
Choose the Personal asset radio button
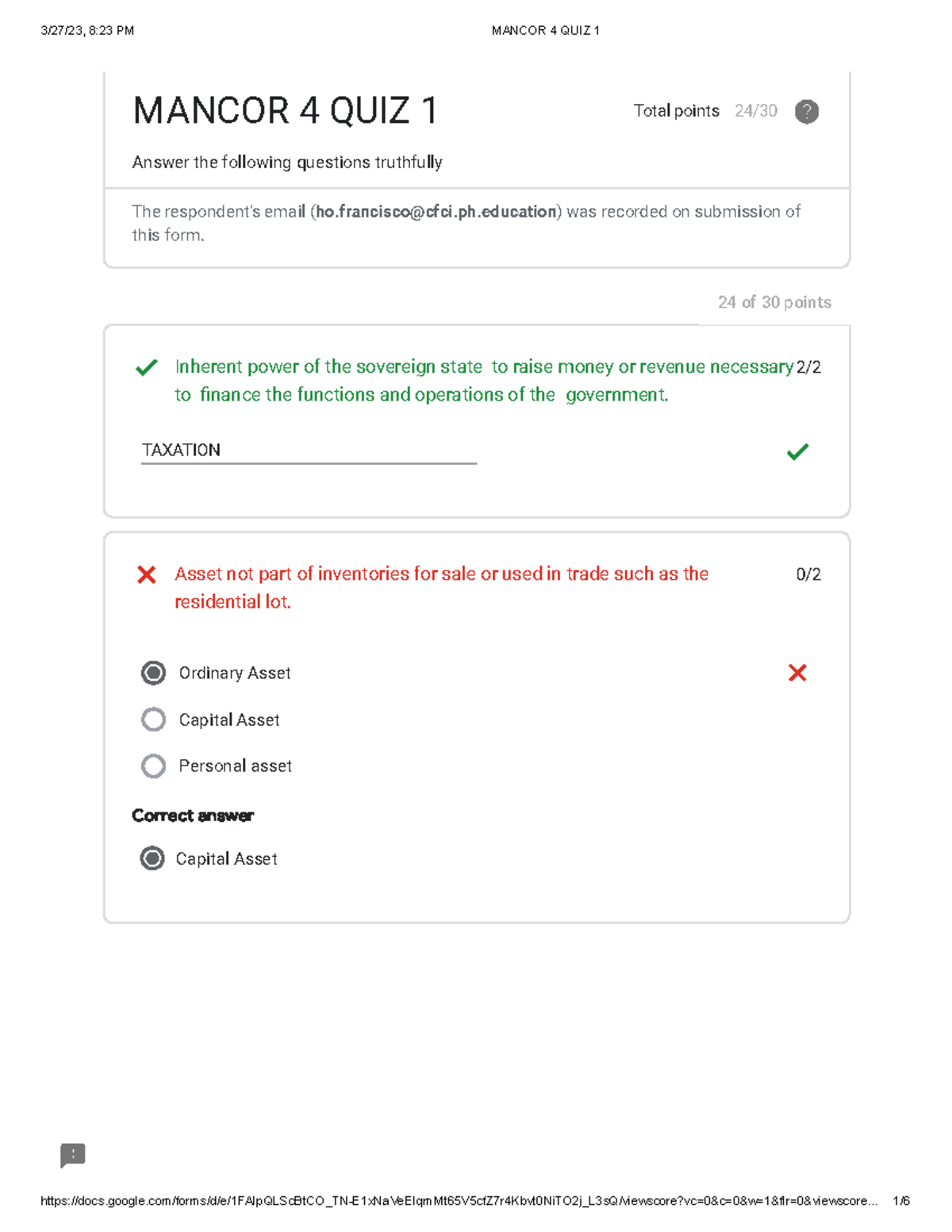point(153,766)
